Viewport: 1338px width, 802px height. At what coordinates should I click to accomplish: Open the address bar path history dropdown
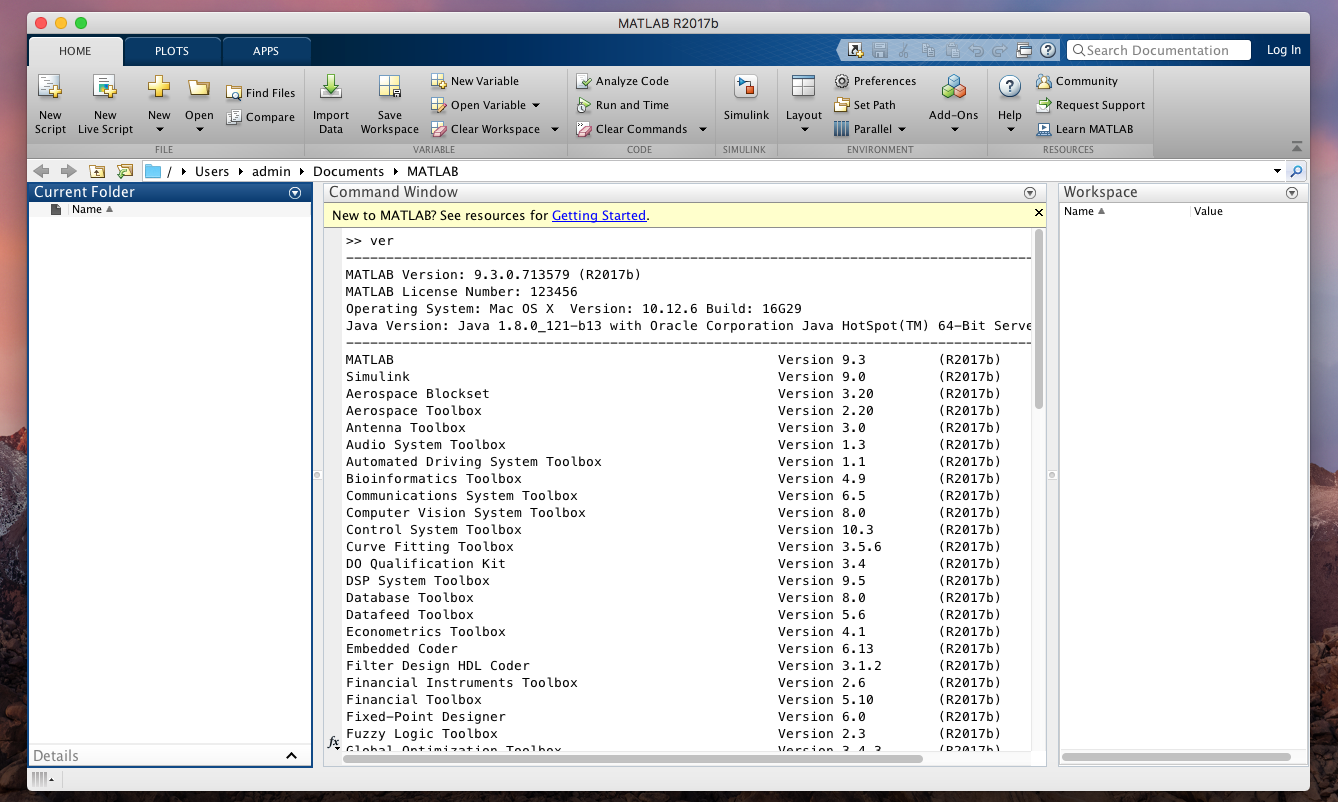coord(1277,171)
